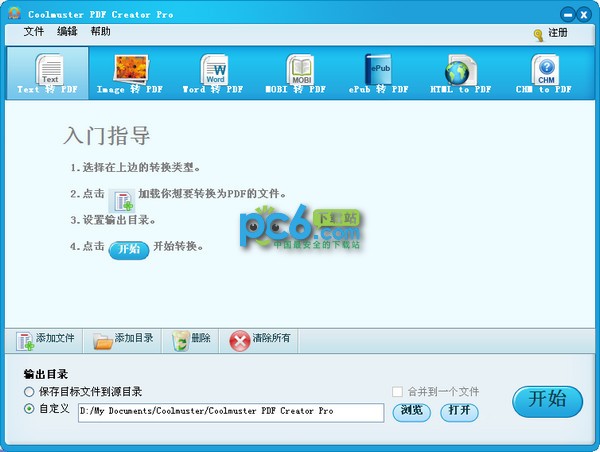This screenshot has height=452, width=600.
Task: Select the Word to PDF conversion mode
Action: [213, 73]
